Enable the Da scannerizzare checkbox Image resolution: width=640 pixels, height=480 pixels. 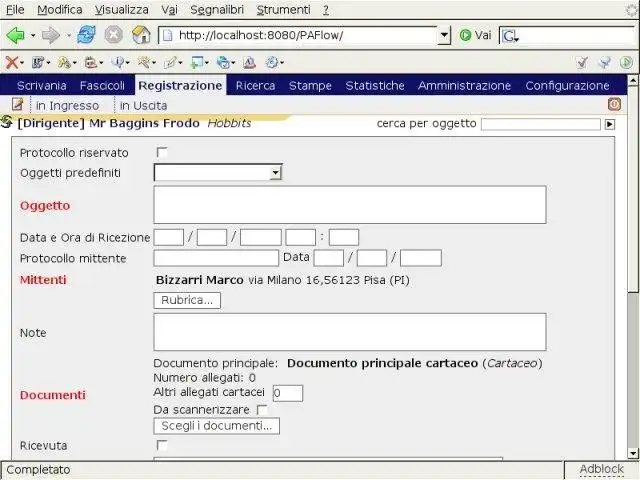pos(262,409)
